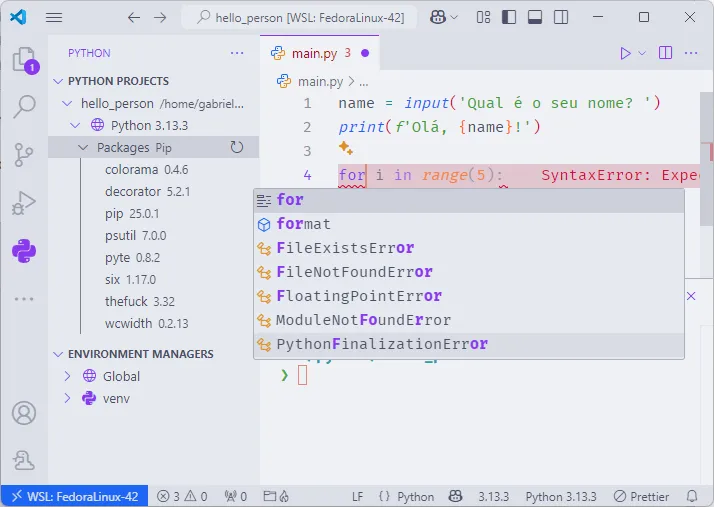Open Copilot chat icon in title bar

[x=438, y=17]
